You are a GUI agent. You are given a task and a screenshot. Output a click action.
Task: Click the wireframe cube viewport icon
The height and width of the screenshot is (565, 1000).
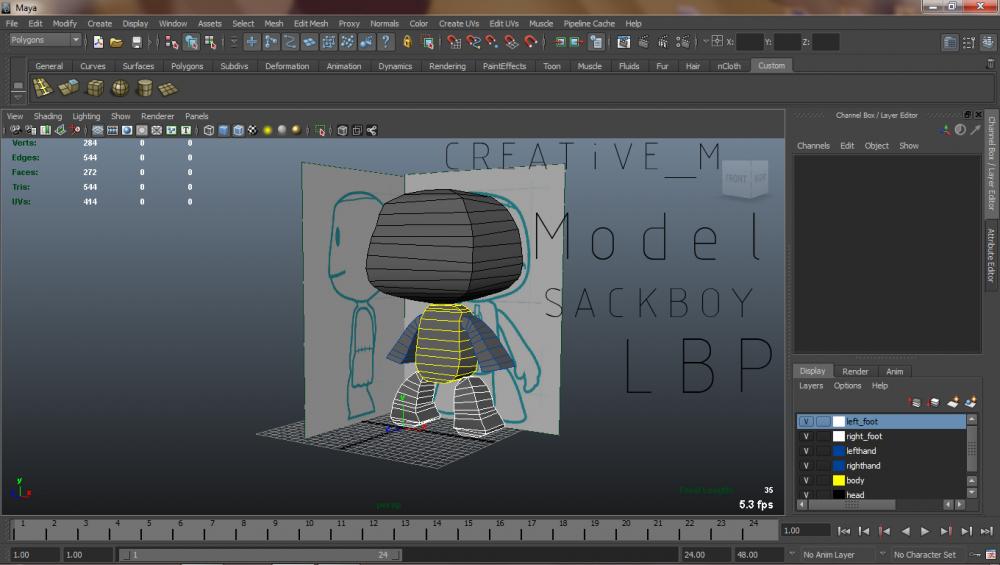point(209,130)
